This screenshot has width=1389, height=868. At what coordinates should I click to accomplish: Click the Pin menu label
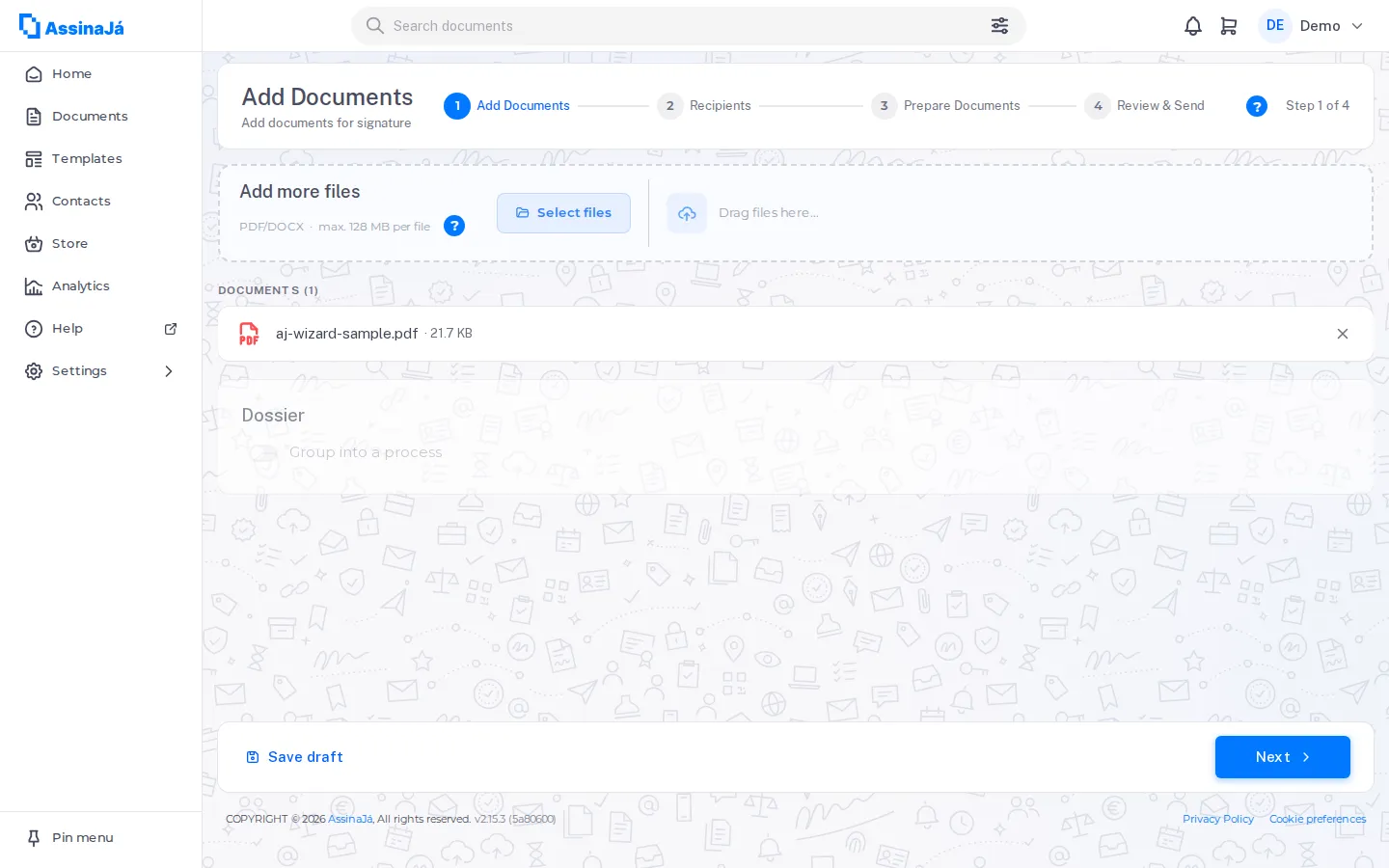pyautogui.click(x=83, y=838)
